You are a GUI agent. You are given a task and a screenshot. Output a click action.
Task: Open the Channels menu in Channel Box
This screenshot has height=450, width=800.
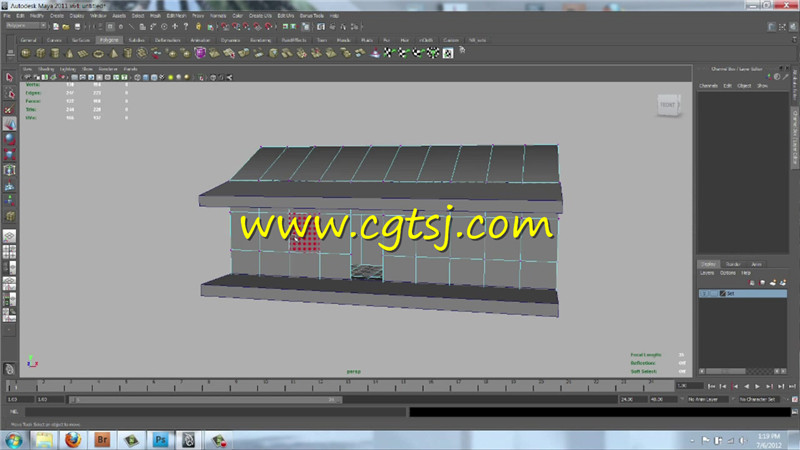(x=708, y=86)
